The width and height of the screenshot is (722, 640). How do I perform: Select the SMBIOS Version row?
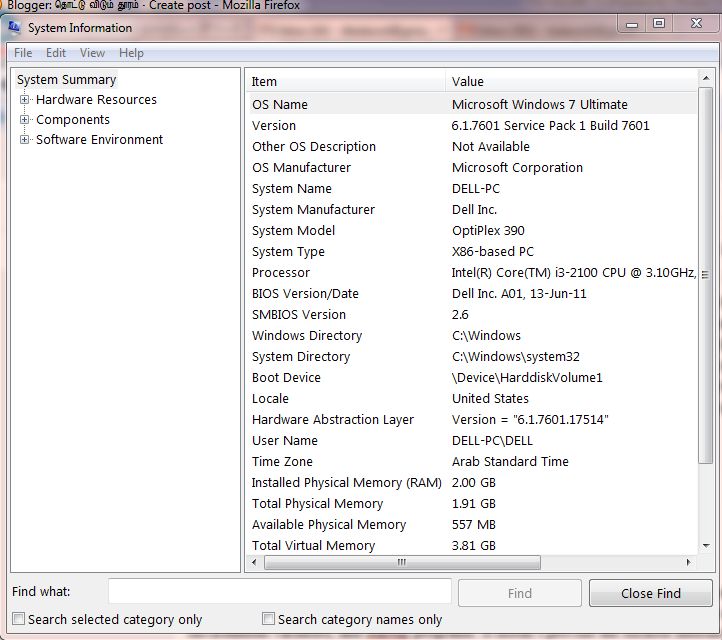(472, 314)
